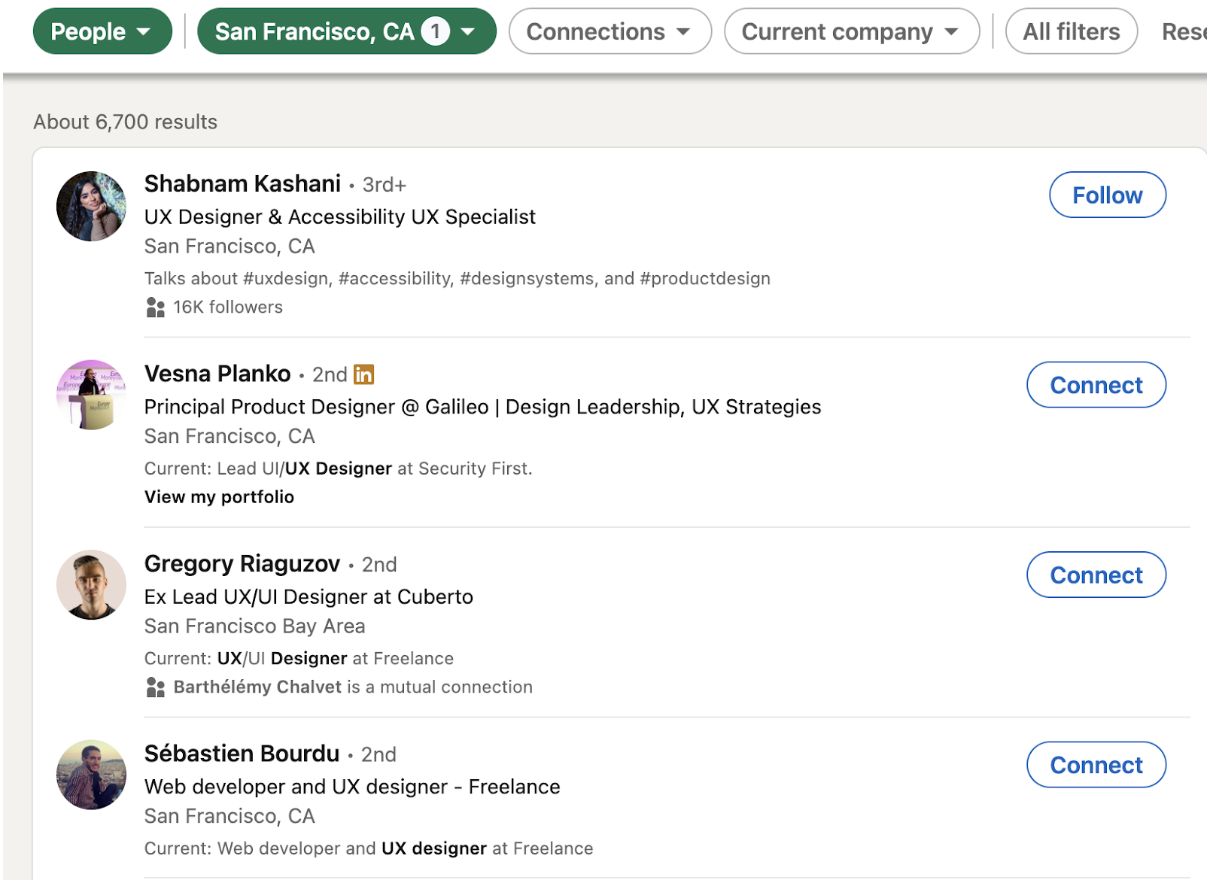This screenshot has height=886, width=1210.
Task: Connect with Sébastien Bourdu
Action: coord(1096,766)
